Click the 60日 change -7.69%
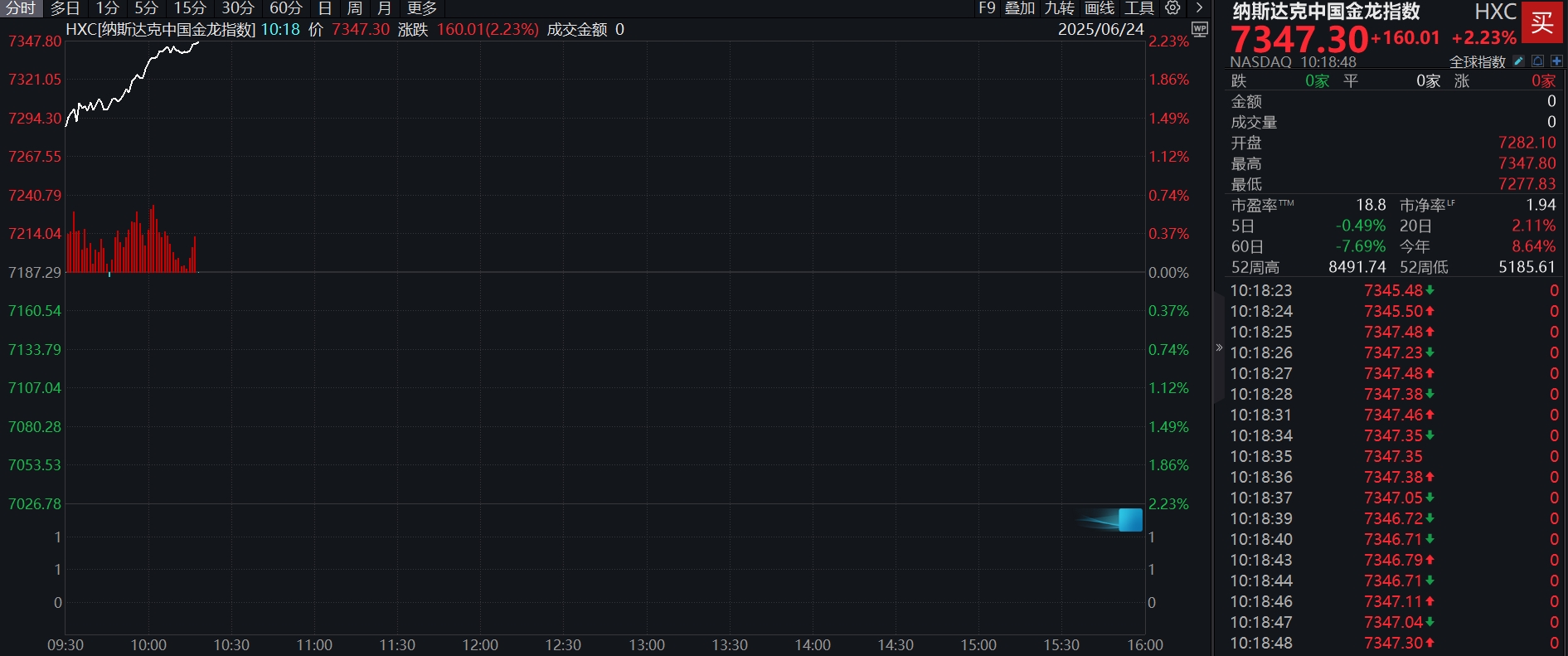The height and width of the screenshot is (656, 1568). coord(1361,246)
